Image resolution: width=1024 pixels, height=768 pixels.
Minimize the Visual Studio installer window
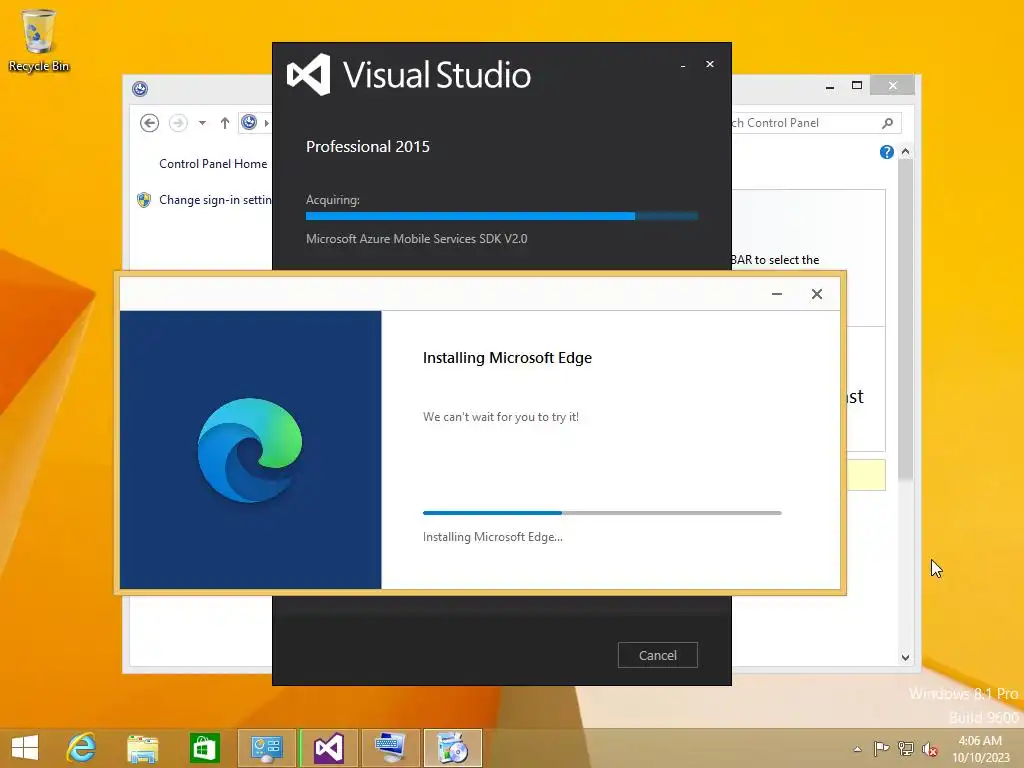coord(683,65)
